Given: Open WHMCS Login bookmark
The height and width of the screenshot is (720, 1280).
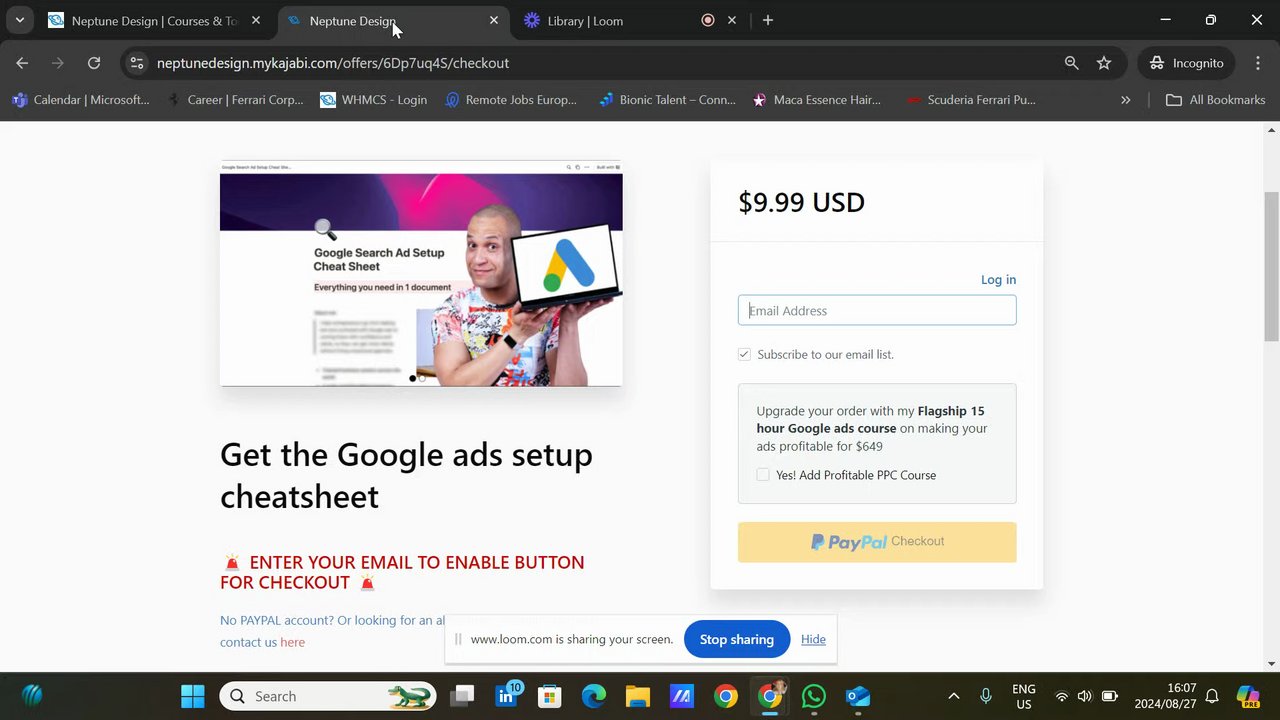Looking at the screenshot, I should (373, 100).
